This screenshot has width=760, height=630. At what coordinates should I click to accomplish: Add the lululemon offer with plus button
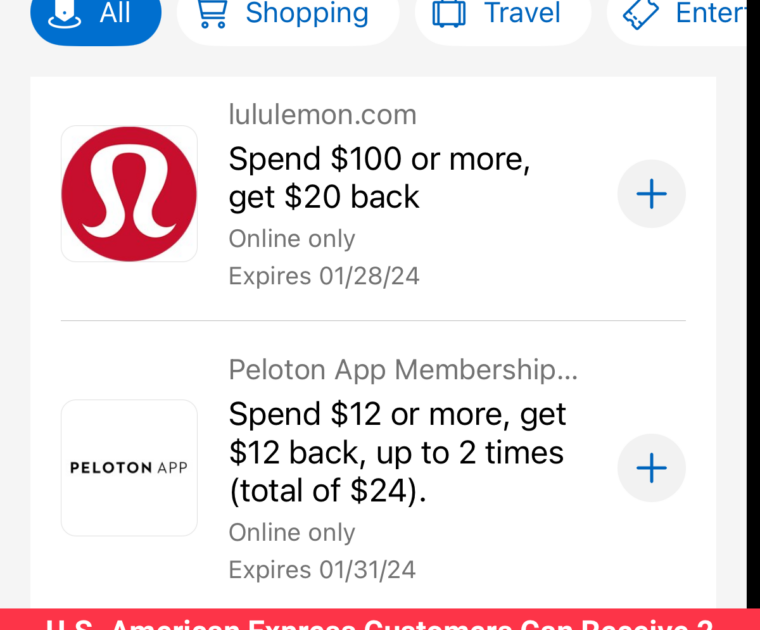click(x=651, y=194)
